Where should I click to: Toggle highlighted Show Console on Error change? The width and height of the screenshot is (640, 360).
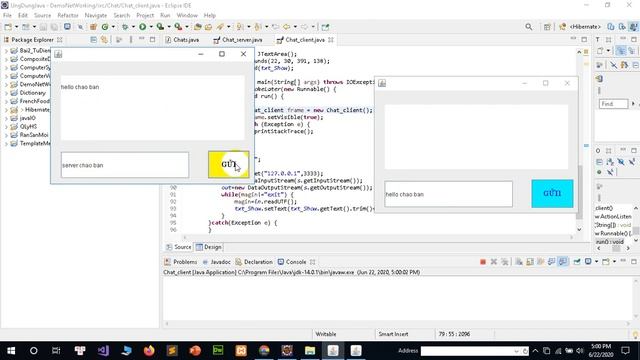(563, 262)
